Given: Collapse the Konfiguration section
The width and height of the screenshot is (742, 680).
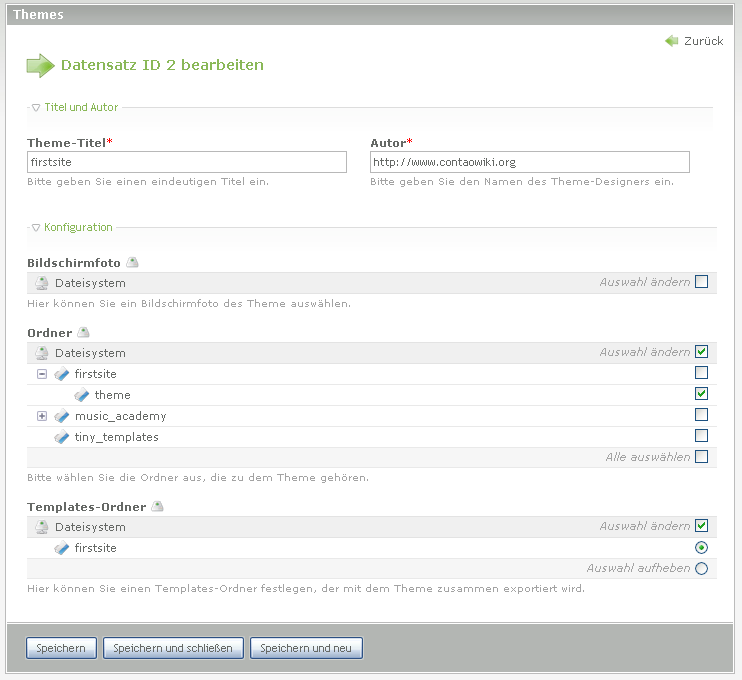Looking at the screenshot, I should [x=36, y=227].
